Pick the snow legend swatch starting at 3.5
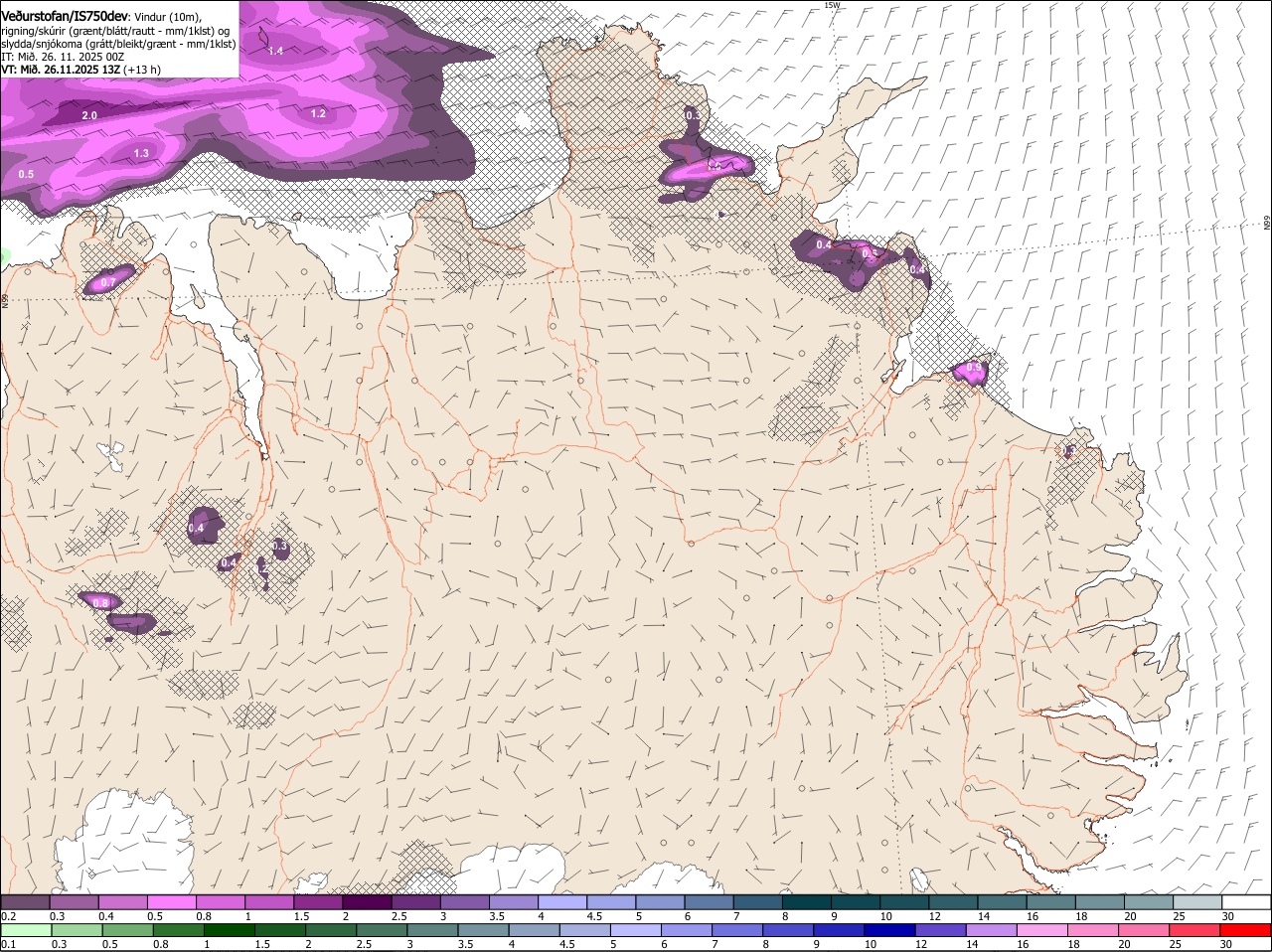The width and height of the screenshot is (1272, 952). (514, 902)
